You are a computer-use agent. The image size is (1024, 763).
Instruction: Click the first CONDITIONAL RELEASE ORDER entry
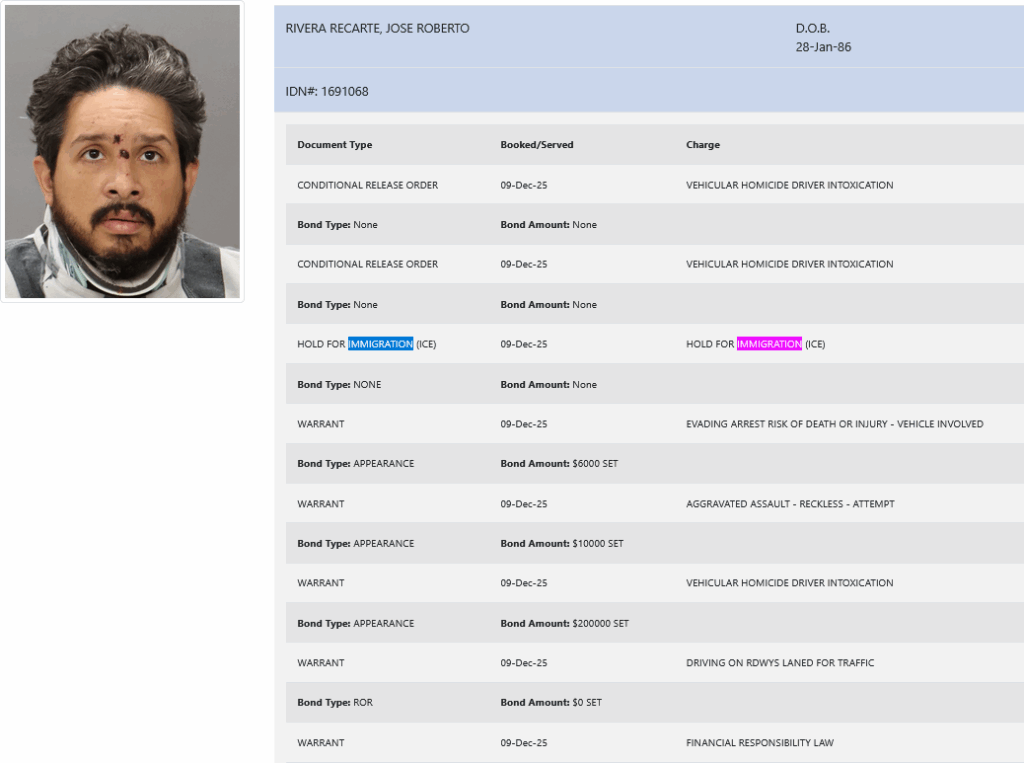pyautogui.click(x=367, y=185)
